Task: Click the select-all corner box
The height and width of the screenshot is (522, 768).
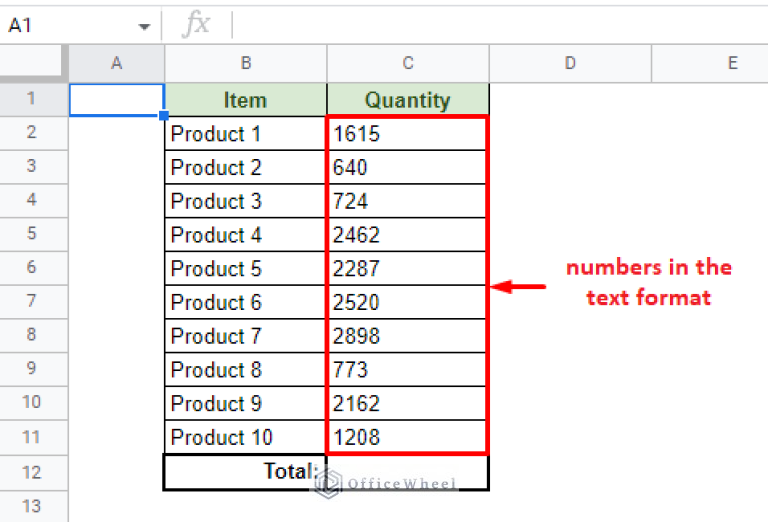Action: [33, 64]
